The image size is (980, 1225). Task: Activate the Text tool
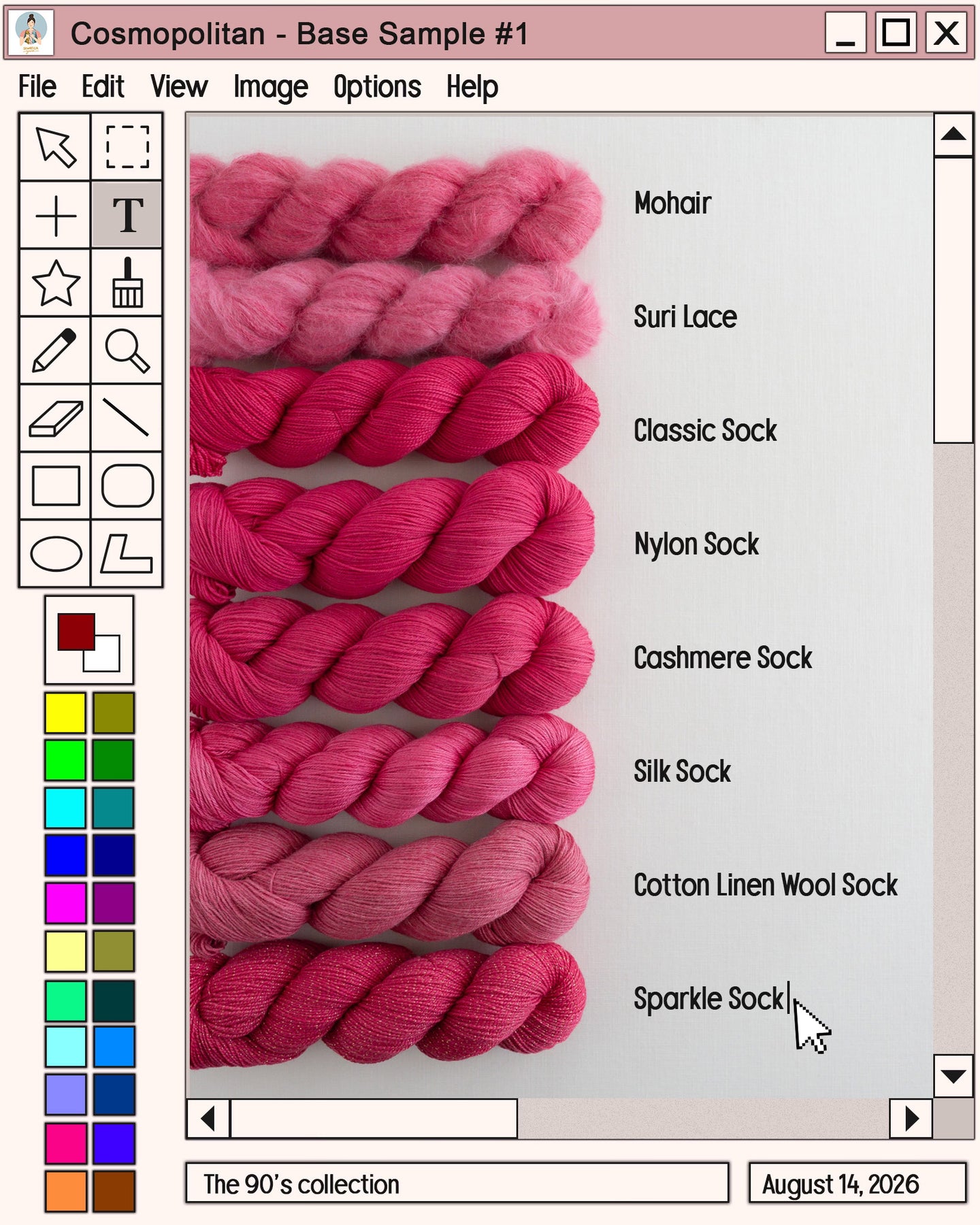127,214
